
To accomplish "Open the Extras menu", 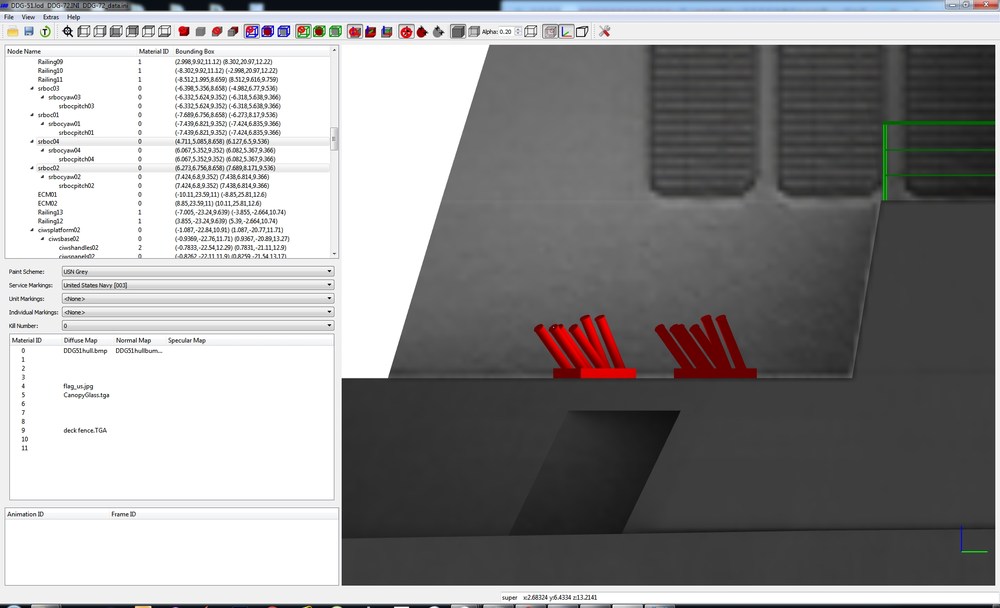I will pyautogui.click(x=50, y=17).
